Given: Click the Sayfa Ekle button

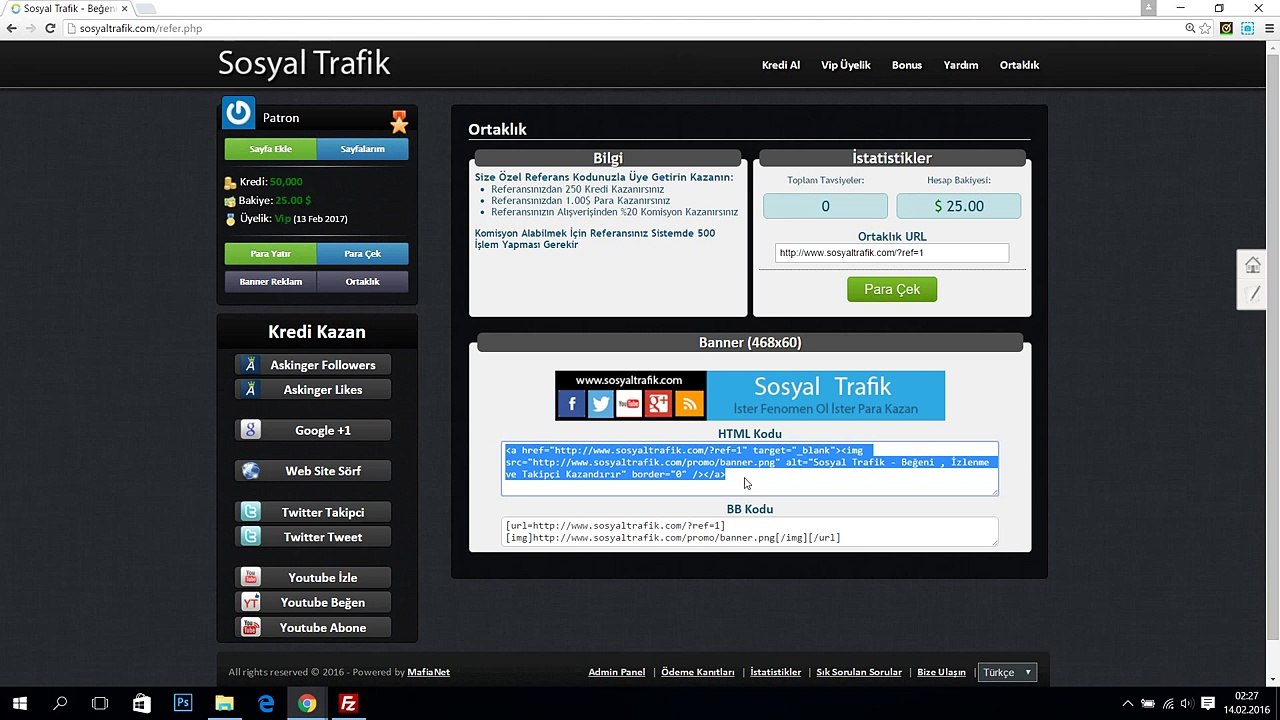Looking at the screenshot, I should click(270, 149).
